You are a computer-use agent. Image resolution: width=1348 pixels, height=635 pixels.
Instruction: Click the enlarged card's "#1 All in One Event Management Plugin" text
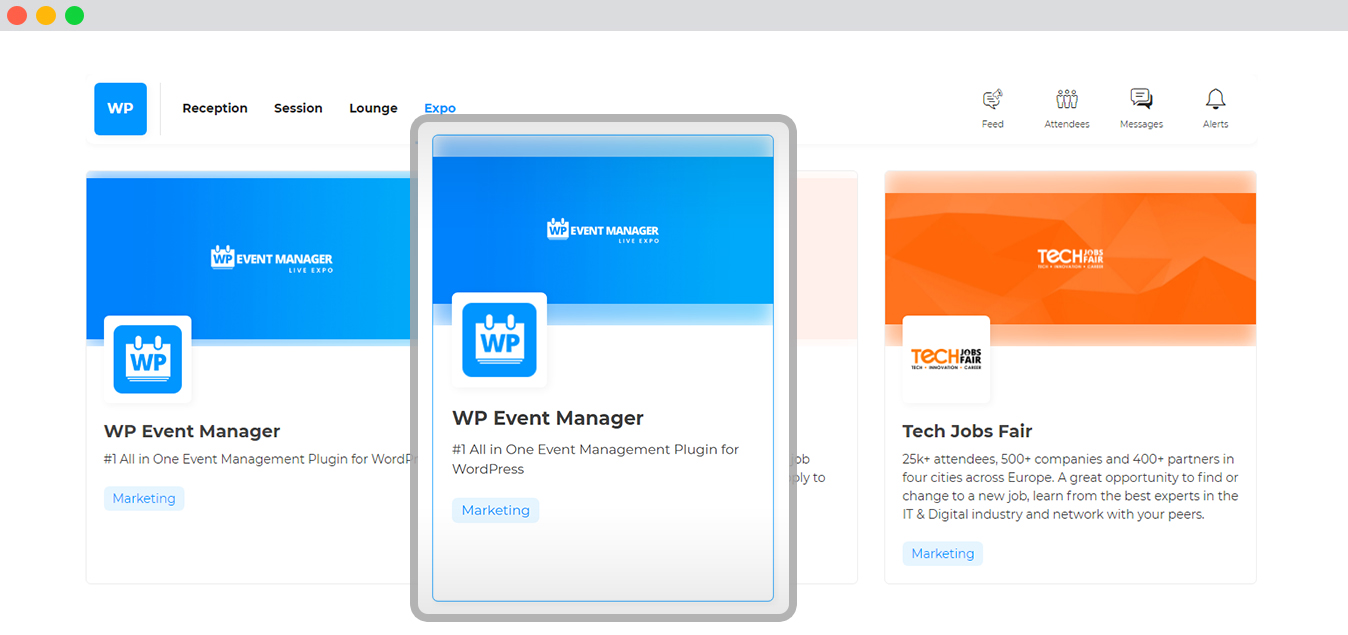[596, 459]
